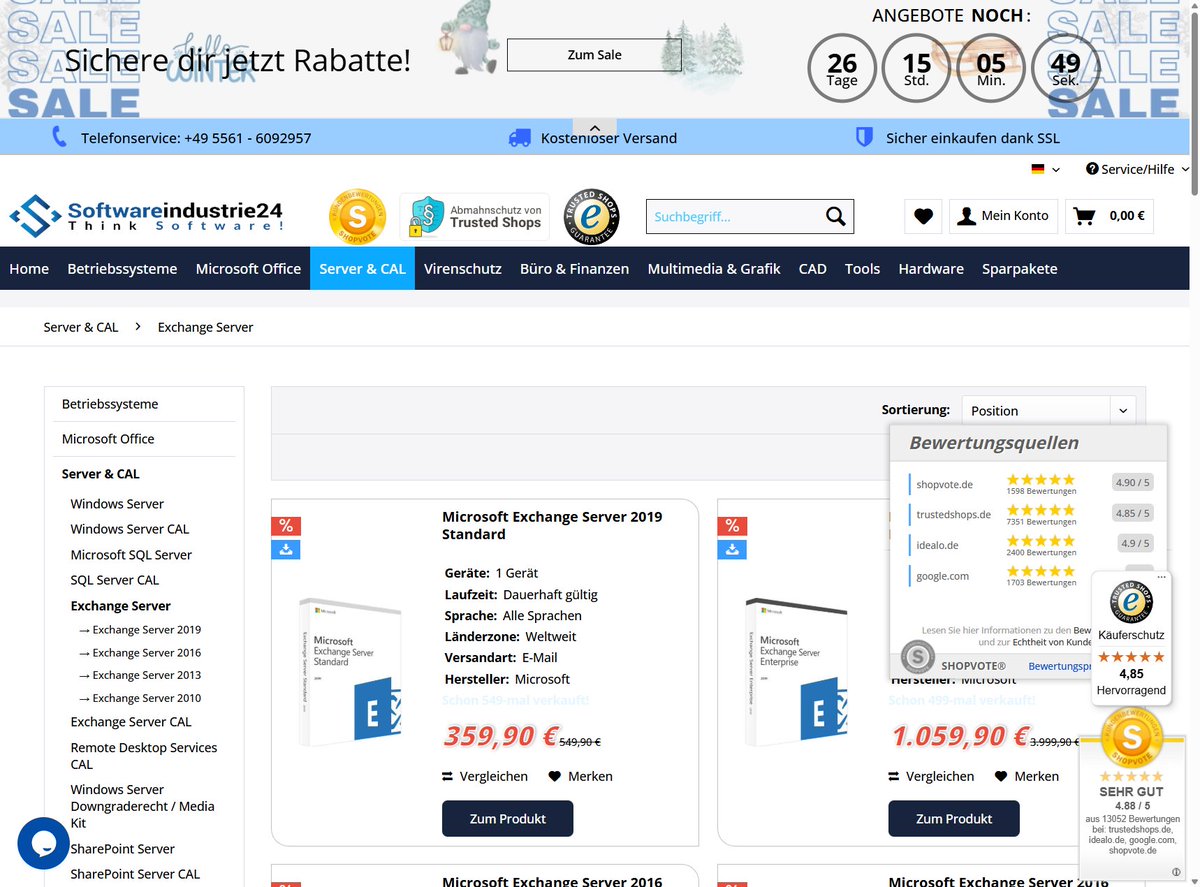Click the search magnifier icon
The image size is (1200, 887).
pos(835,216)
